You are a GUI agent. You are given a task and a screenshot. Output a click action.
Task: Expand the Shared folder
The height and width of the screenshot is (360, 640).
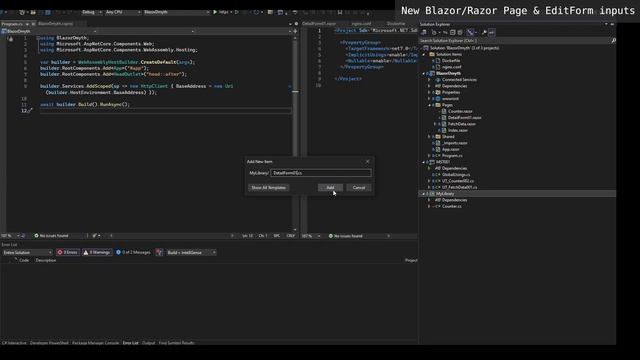429,137
